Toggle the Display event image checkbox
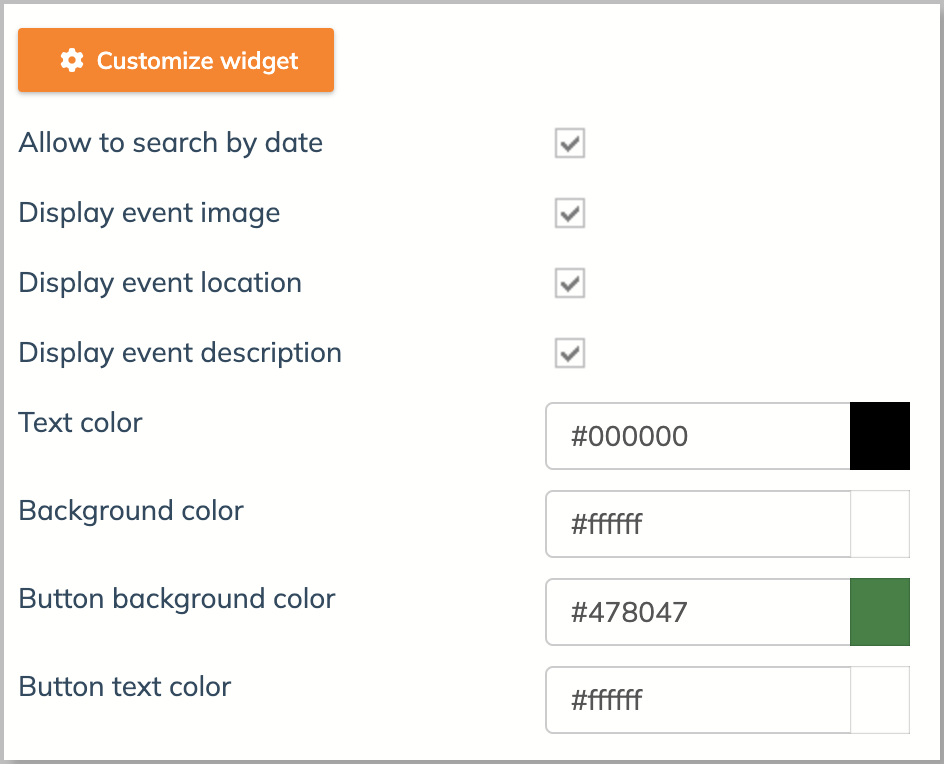Viewport: 944px width, 764px height. (570, 213)
